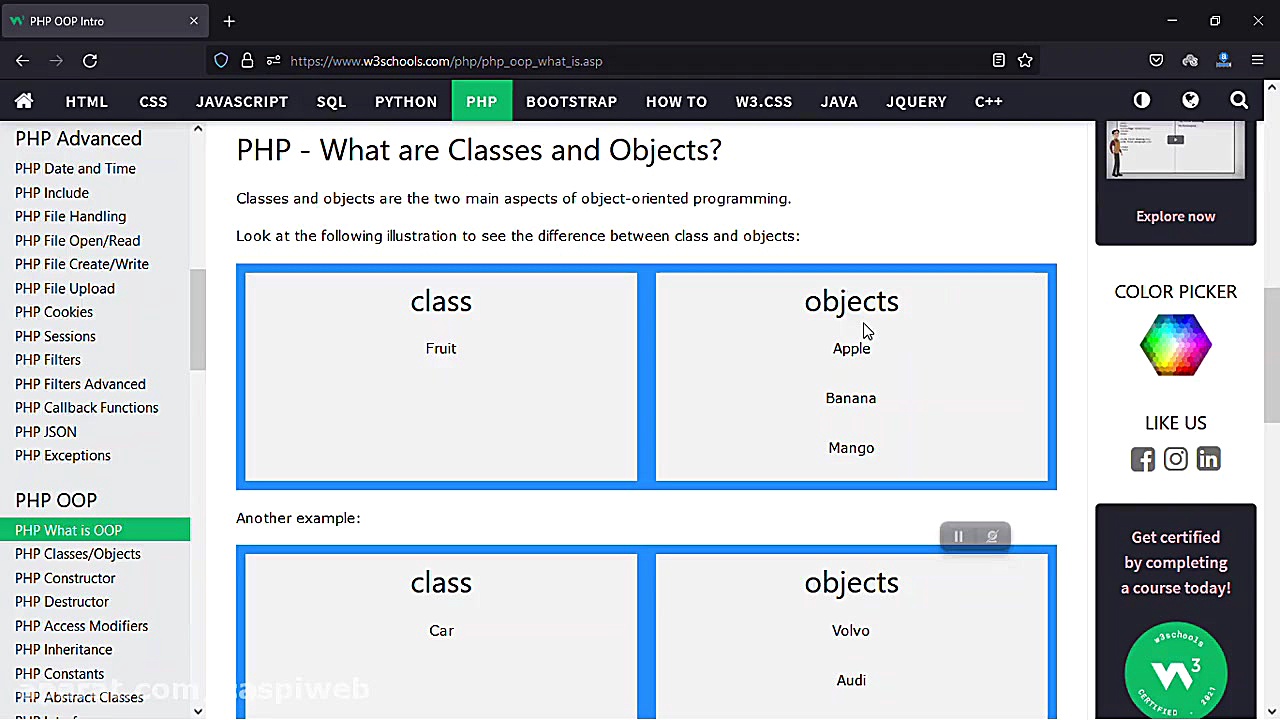Open HOW TO in top navigation
1280x720 pixels.
[x=676, y=101]
